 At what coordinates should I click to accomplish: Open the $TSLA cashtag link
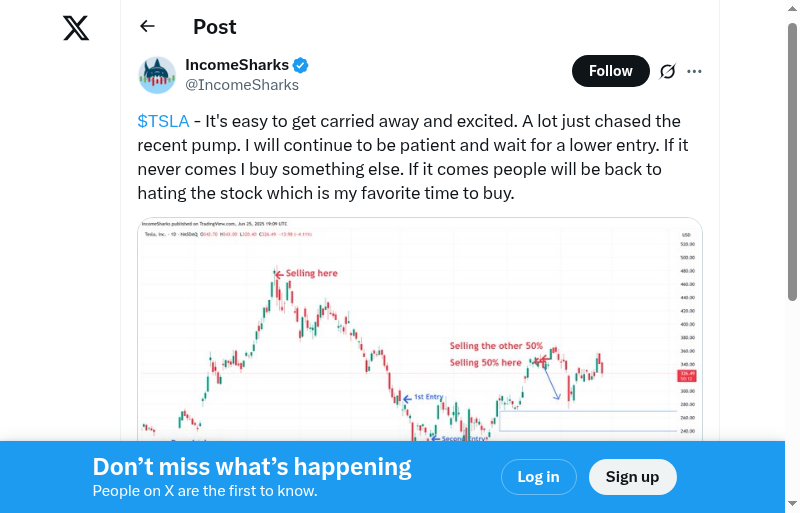click(163, 122)
